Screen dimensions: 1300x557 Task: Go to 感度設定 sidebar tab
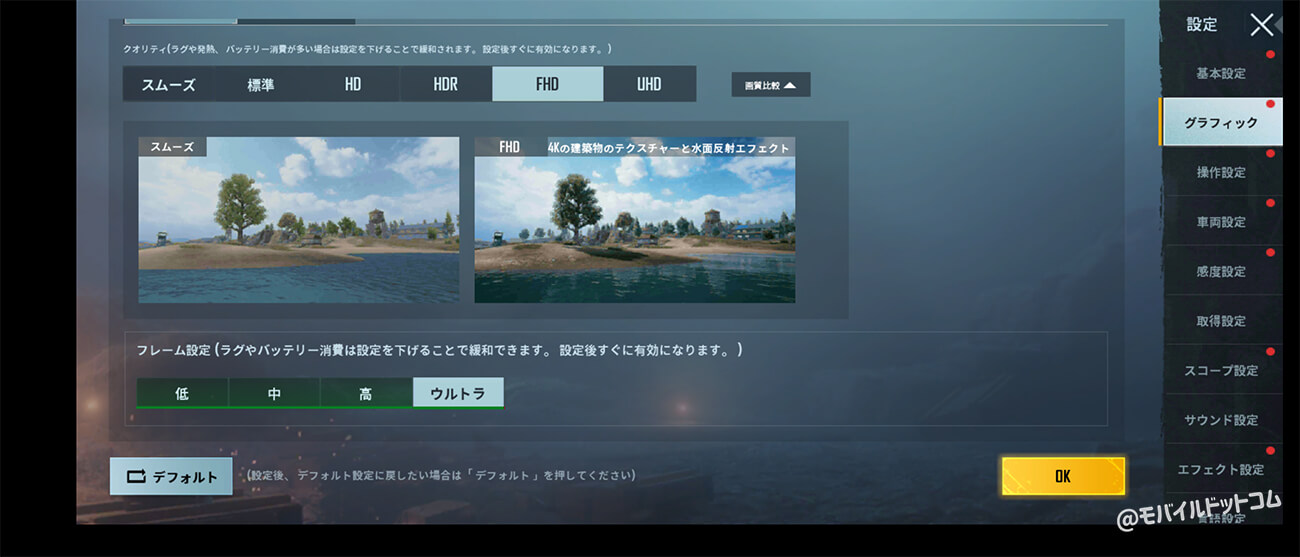point(1221,271)
